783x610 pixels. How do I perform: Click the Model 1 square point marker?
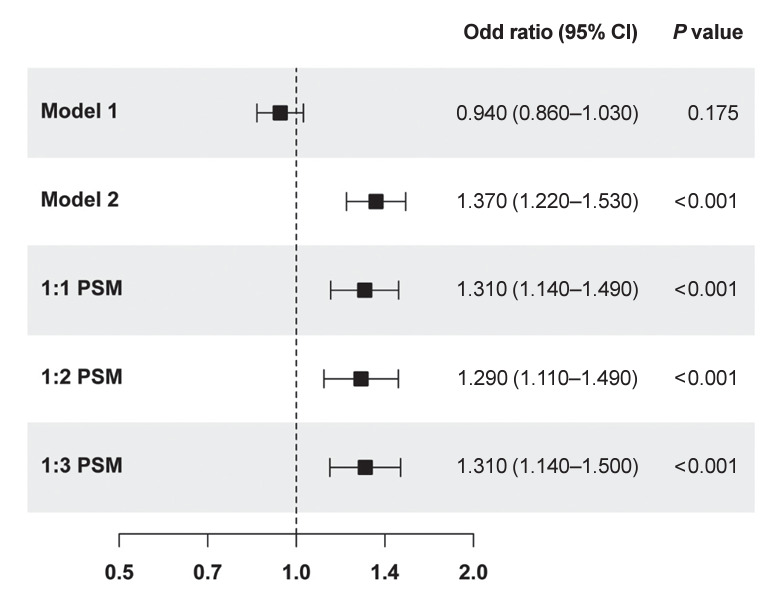tap(280, 113)
